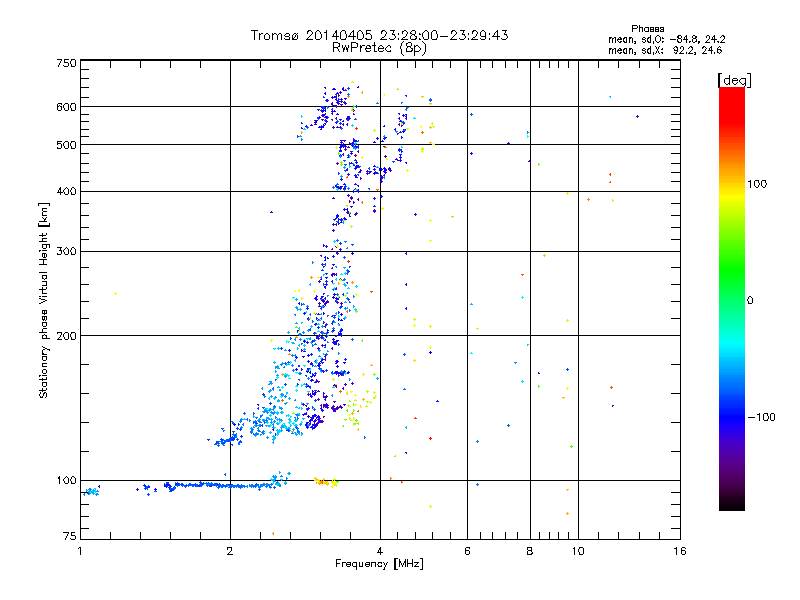Screen dimensions: 800x600
Task: Click the y-axis tick label '500'
Action: pyautogui.click(x=66, y=145)
